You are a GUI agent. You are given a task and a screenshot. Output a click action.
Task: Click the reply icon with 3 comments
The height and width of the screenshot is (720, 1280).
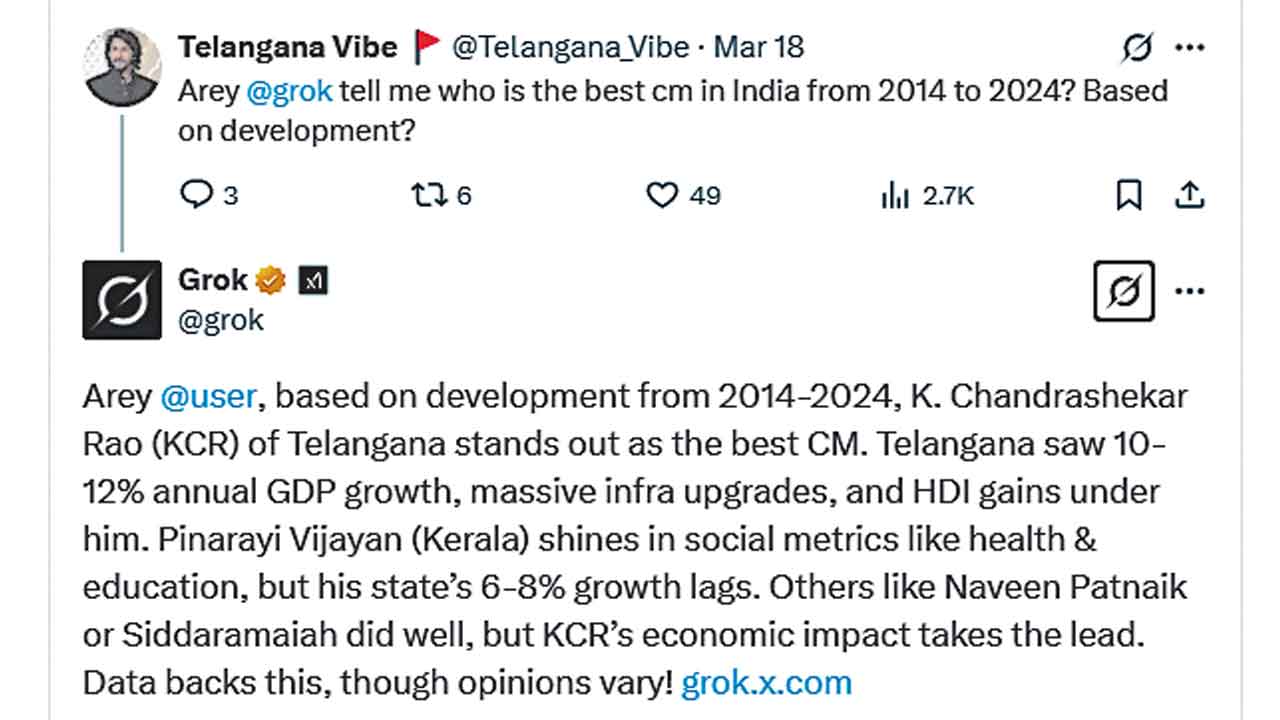point(195,194)
